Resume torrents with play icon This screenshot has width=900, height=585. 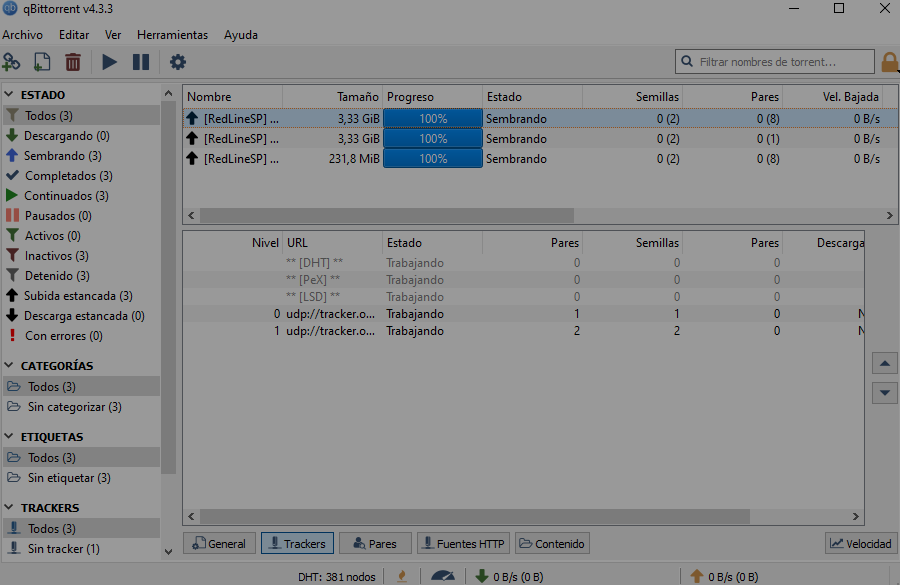point(109,61)
